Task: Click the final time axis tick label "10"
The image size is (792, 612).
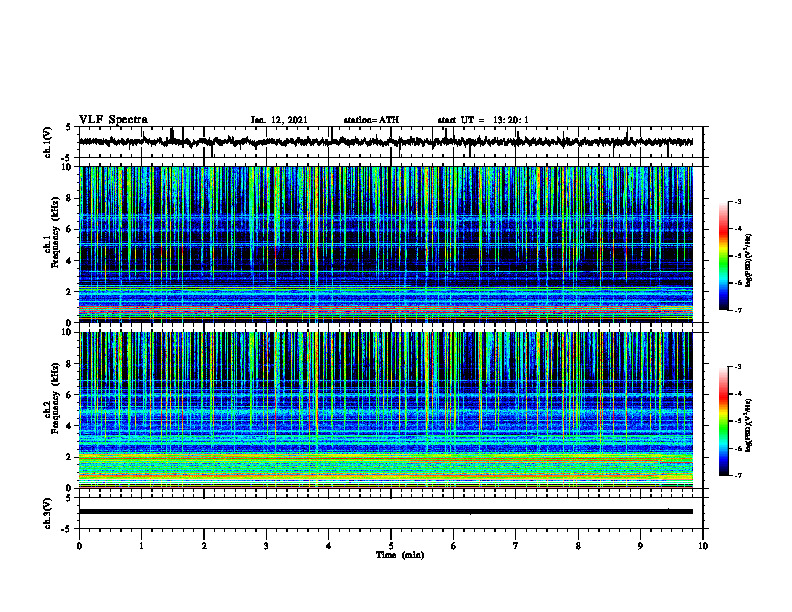Action: (x=703, y=546)
